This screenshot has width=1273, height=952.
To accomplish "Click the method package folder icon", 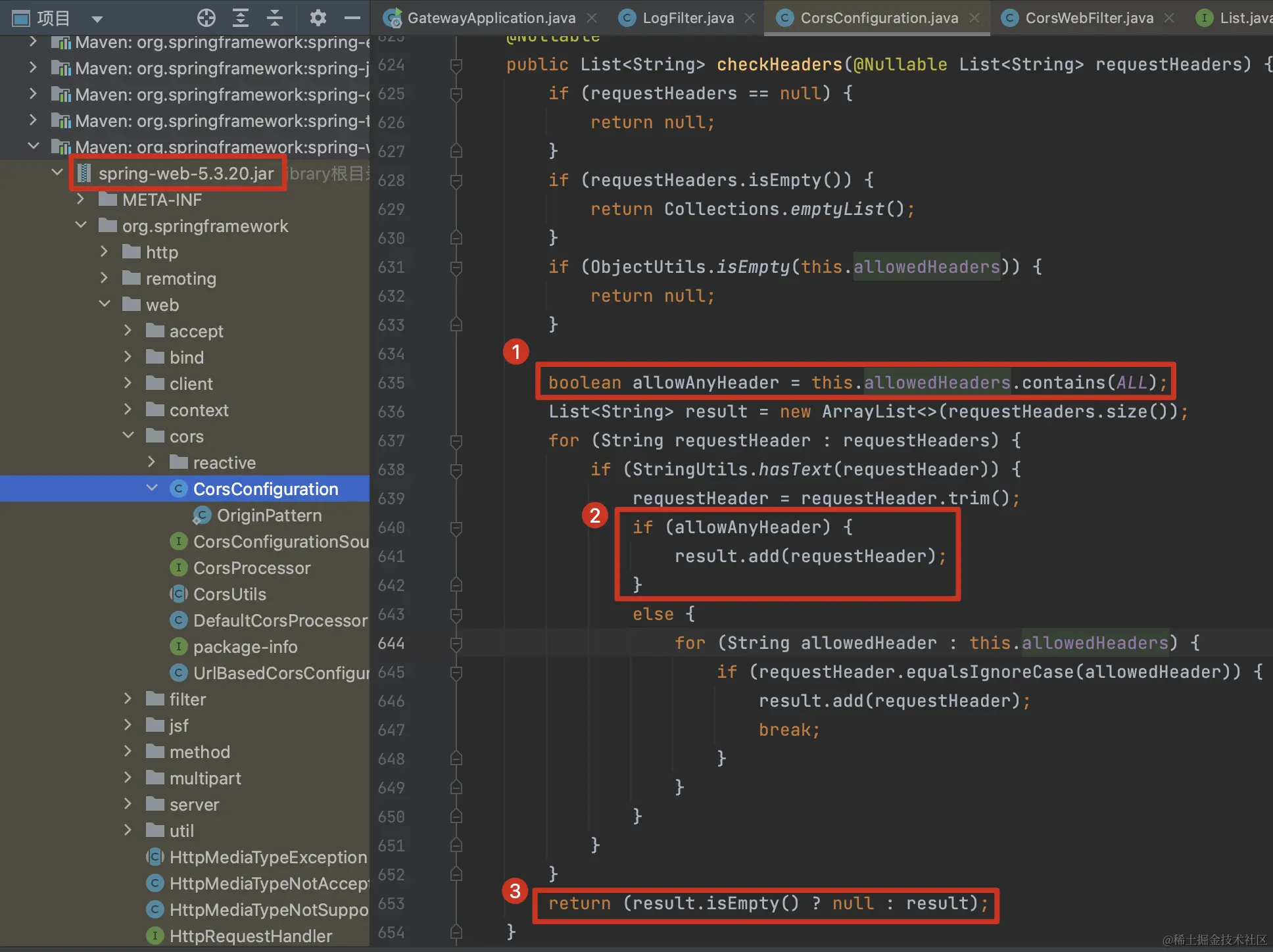I will click(x=155, y=751).
